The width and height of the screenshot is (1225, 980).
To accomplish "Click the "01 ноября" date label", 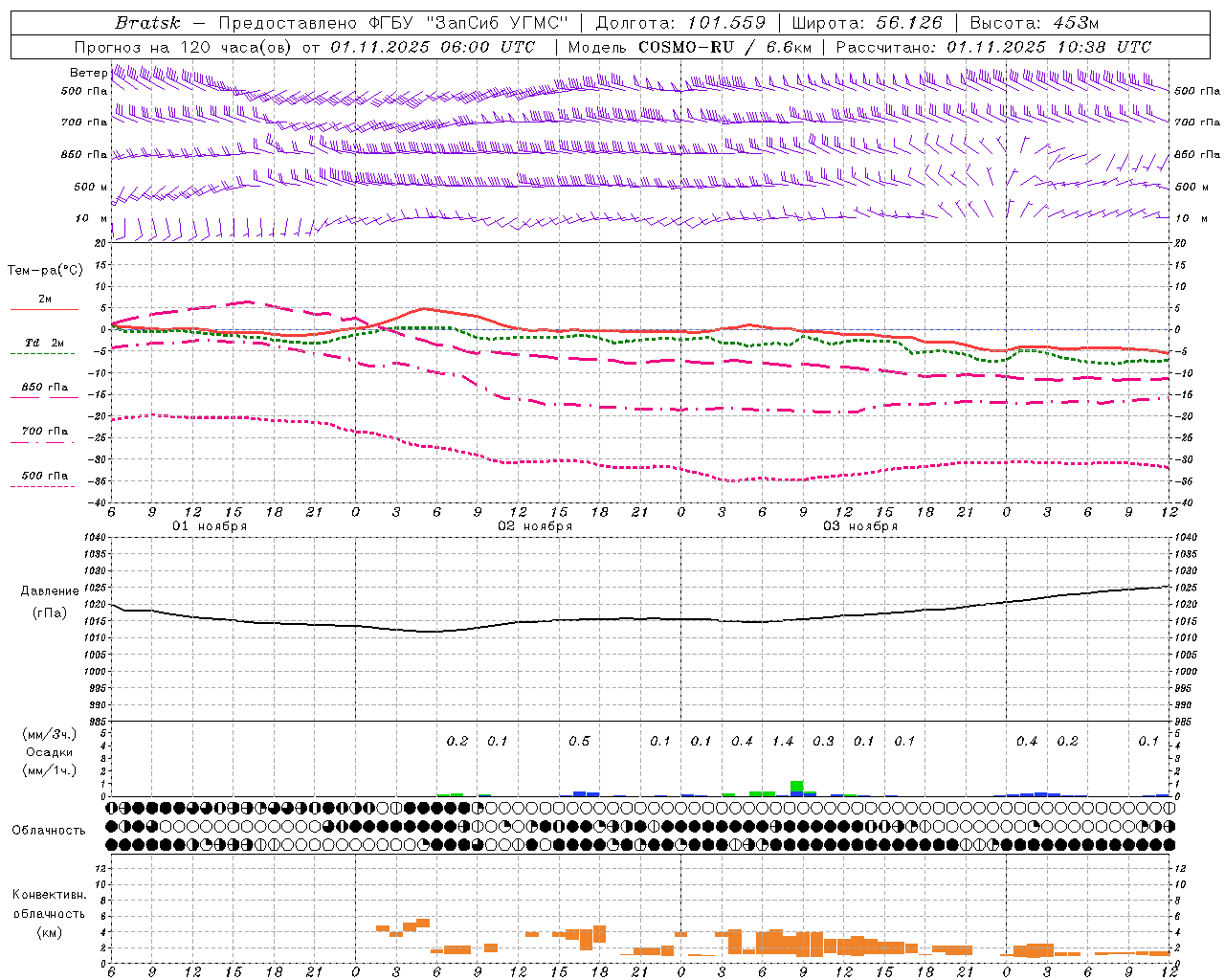I will tap(210, 526).
